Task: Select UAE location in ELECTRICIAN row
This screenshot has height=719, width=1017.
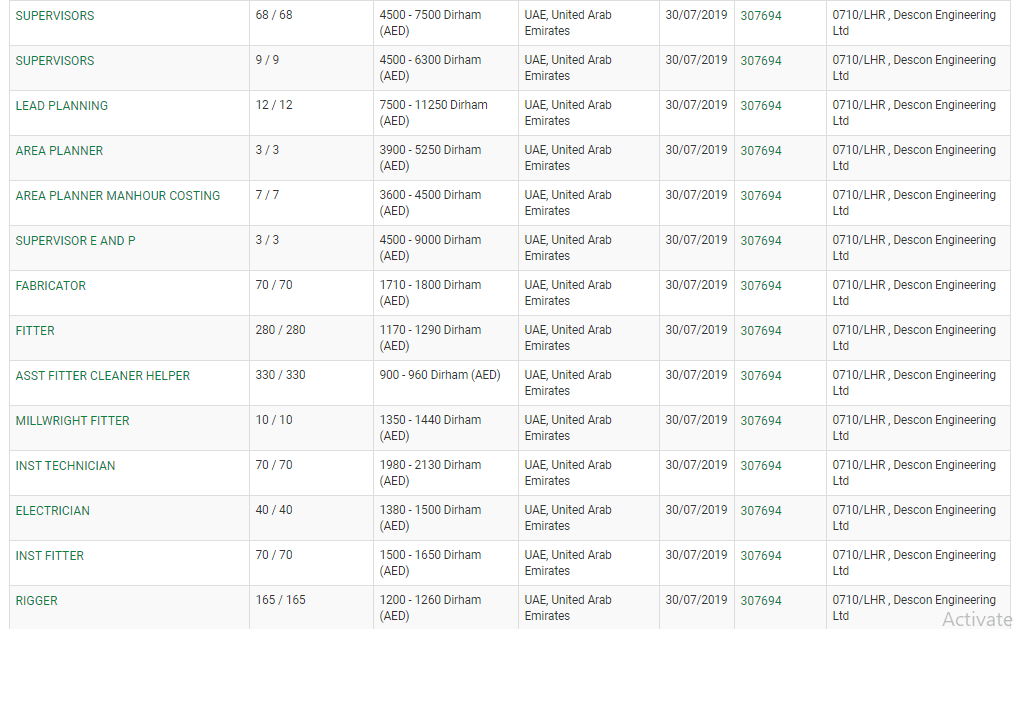Action: coord(568,518)
